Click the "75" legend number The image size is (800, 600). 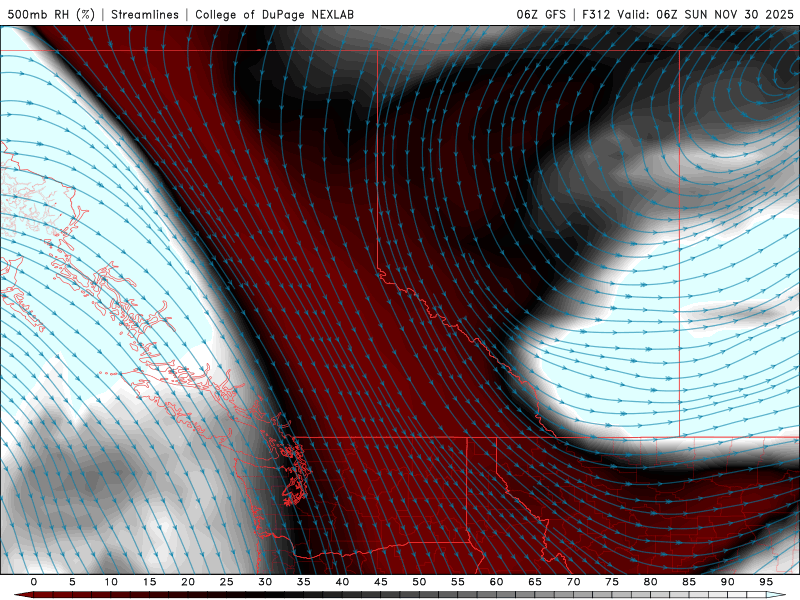612,582
